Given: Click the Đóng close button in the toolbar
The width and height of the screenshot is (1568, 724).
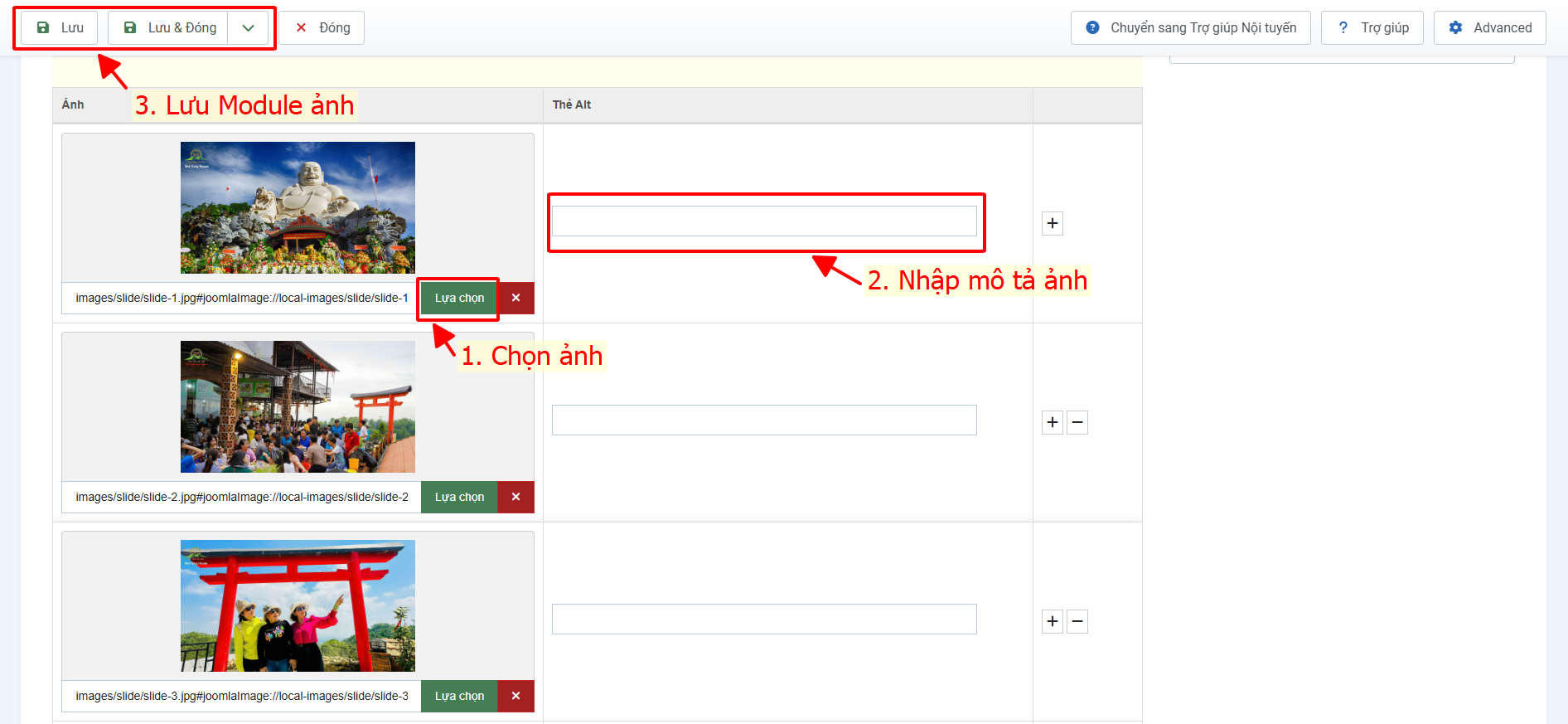Looking at the screenshot, I should [x=322, y=27].
